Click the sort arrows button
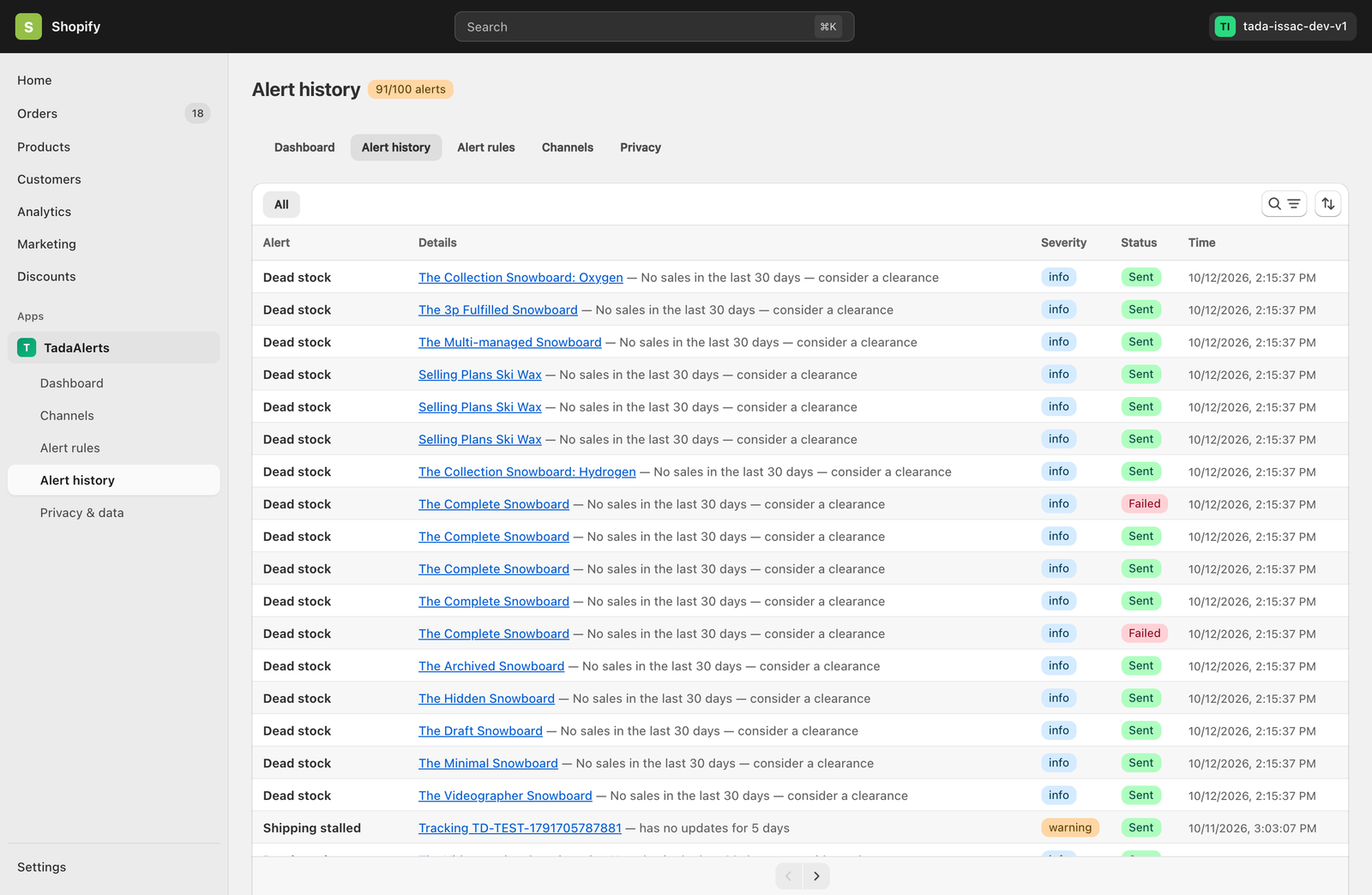 tap(1327, 204)
